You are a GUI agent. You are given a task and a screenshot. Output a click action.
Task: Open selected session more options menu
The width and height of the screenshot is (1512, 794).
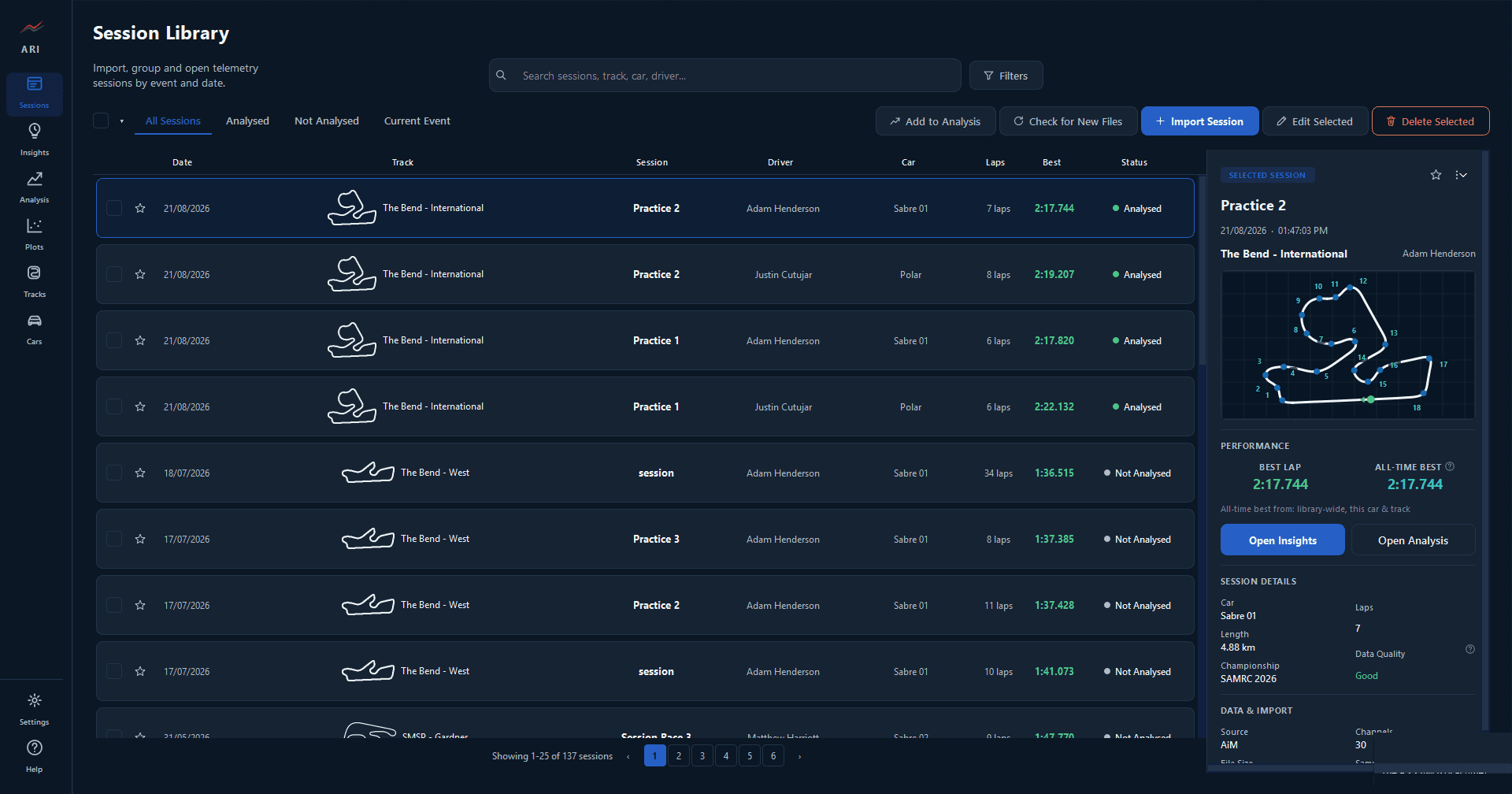(x=1461, y=175)
